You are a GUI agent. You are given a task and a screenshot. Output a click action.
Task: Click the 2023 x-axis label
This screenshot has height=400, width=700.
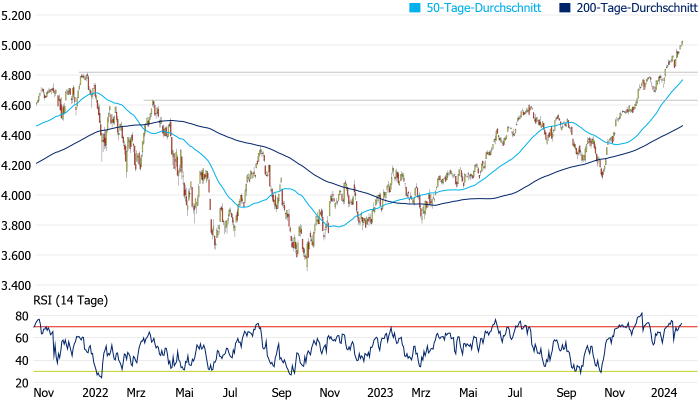[x=380, y=393]
